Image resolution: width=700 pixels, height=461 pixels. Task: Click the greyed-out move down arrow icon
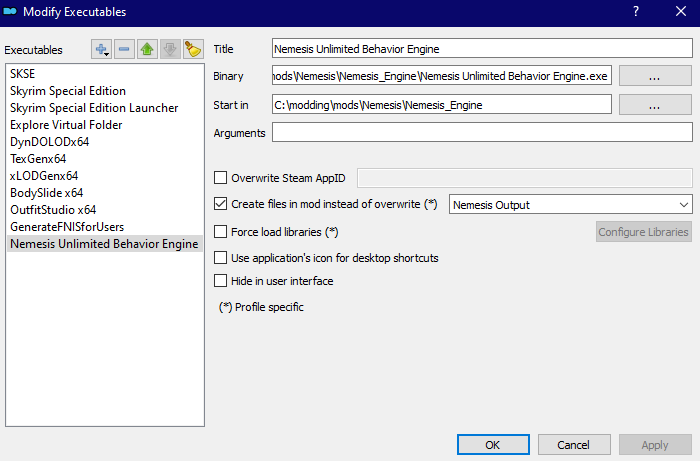(170, 49)
